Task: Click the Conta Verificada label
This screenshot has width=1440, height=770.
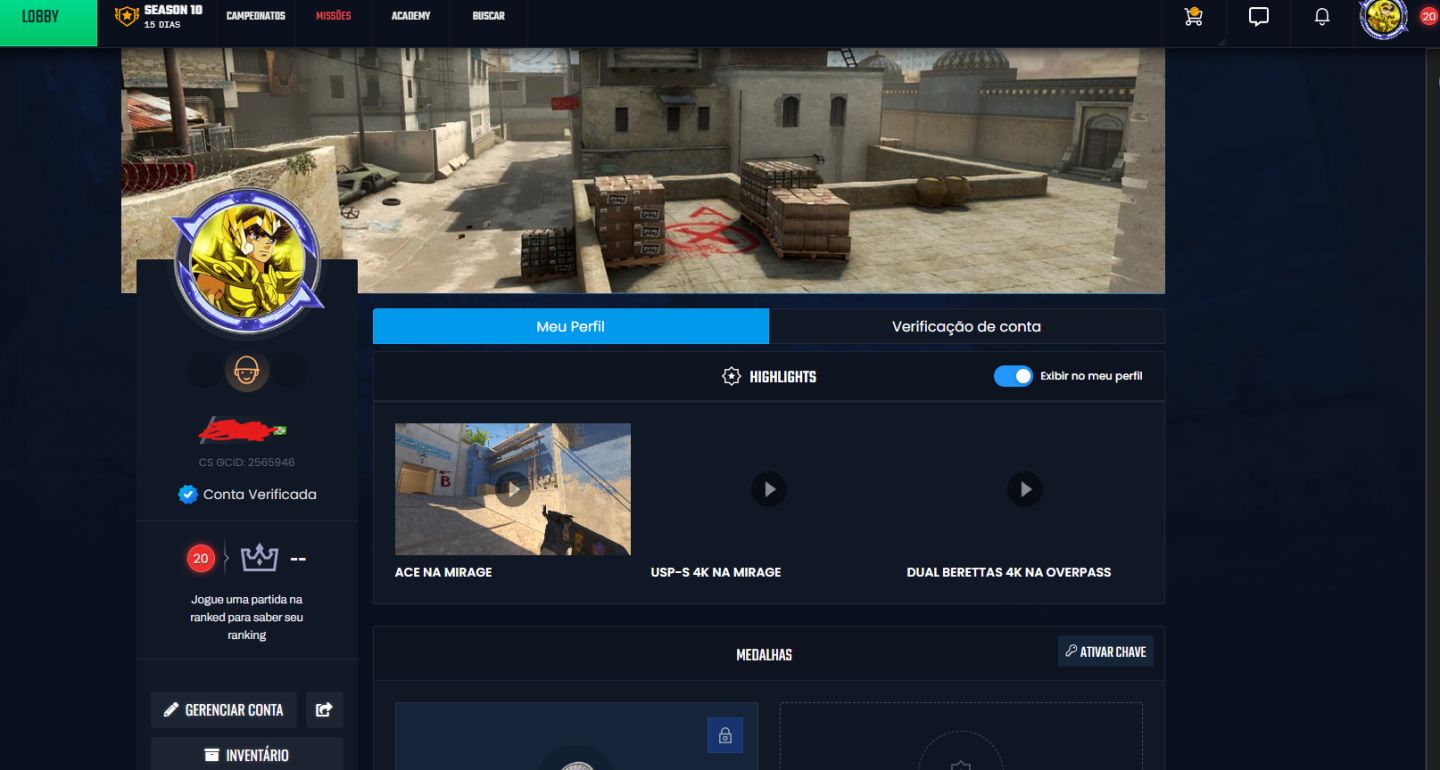Action: (260, 494)
